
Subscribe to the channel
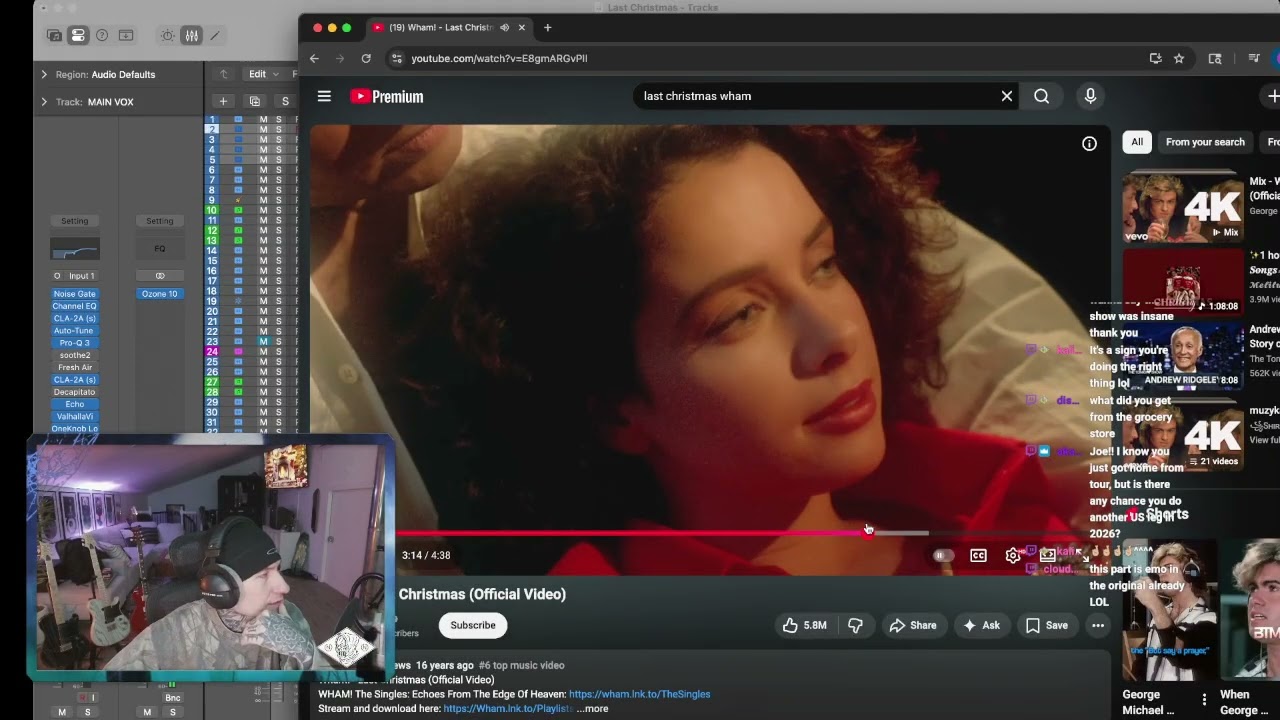473,625
